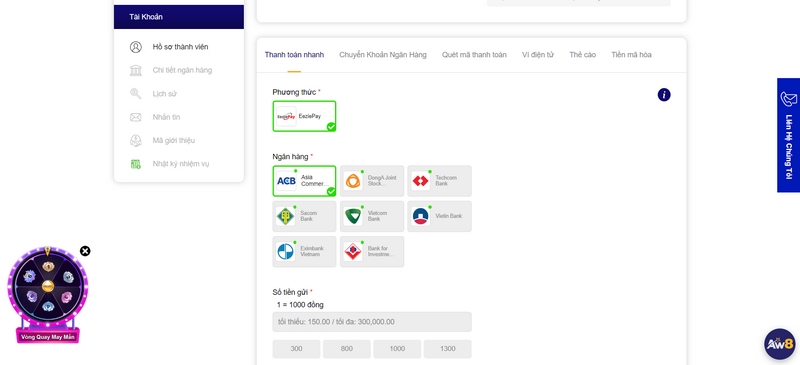
Task: Choose Techcom Bank option
Action: click(439, 181)
